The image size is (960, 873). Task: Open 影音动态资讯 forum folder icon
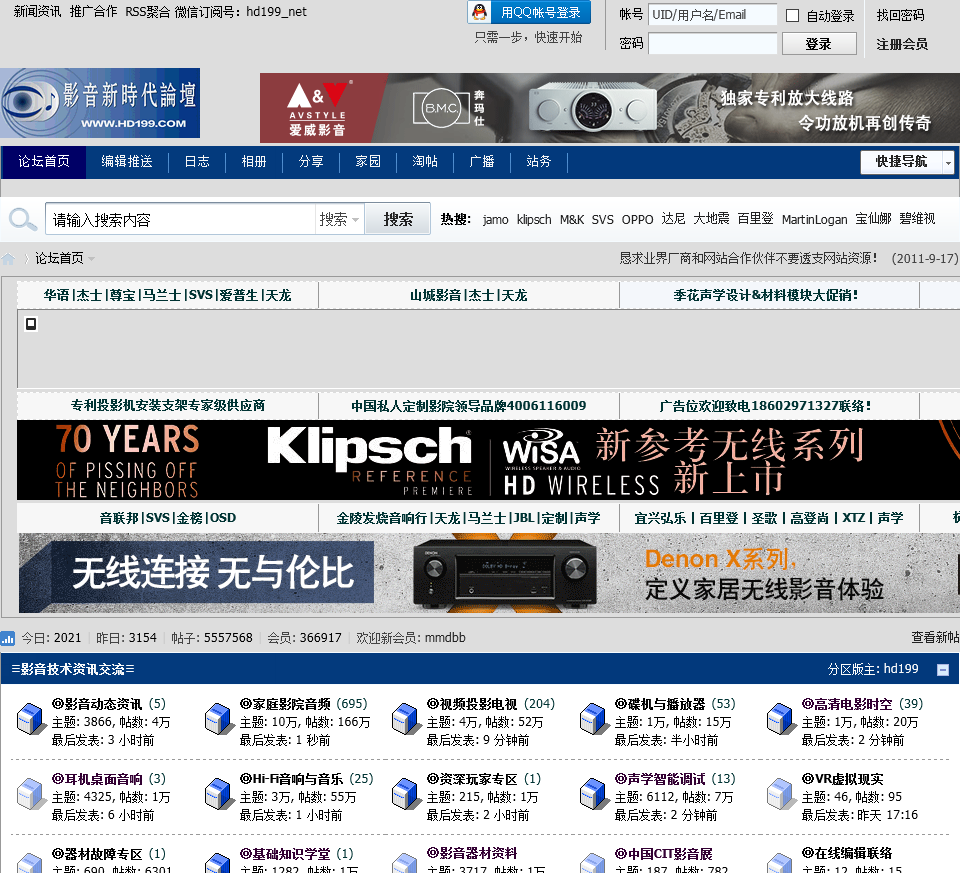[x=31, y=719]
